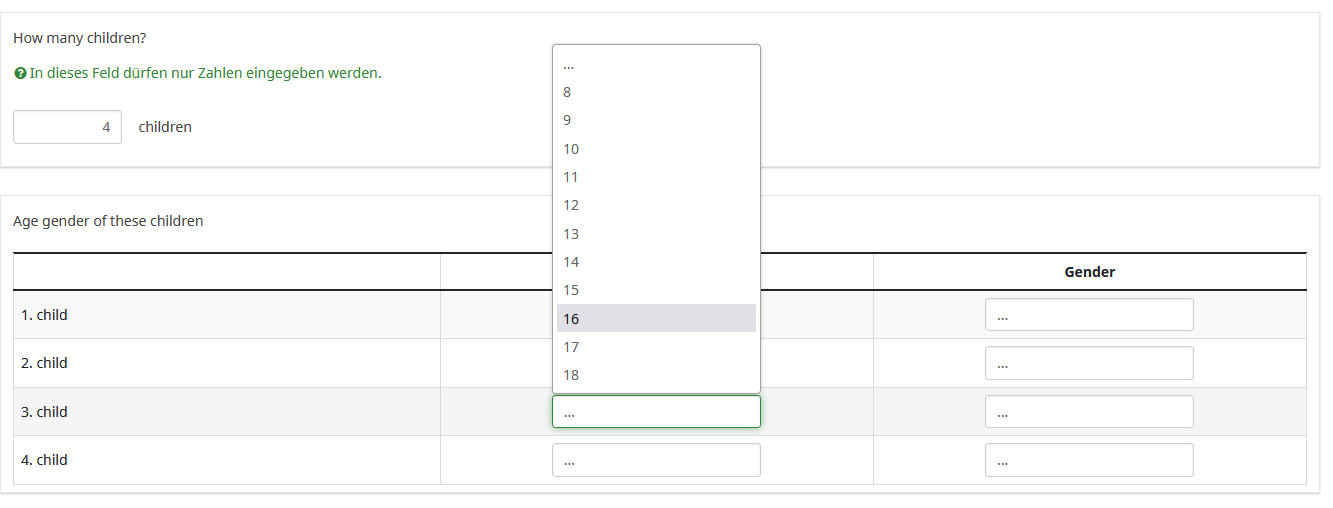
Task: Select the blank "..." option at list top
Action: click(656, 65)
